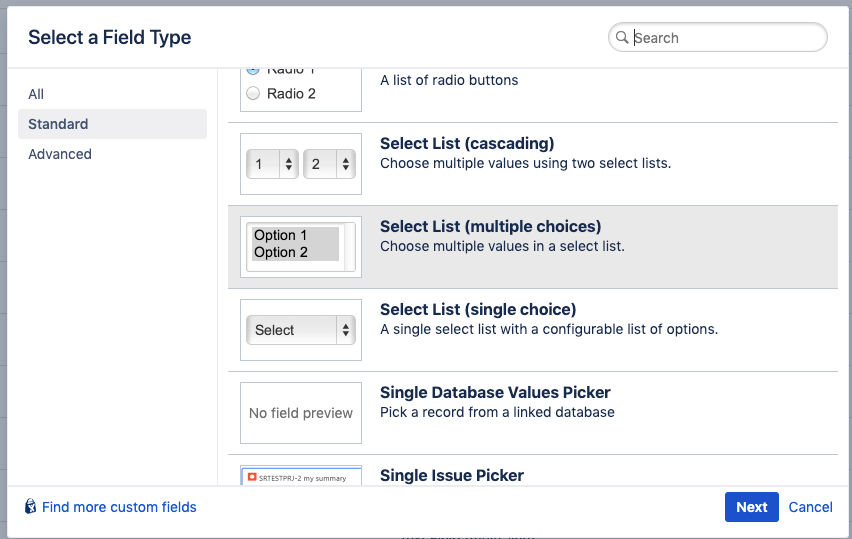Choose Select List (multiple choices) field type

click(532, 247)
